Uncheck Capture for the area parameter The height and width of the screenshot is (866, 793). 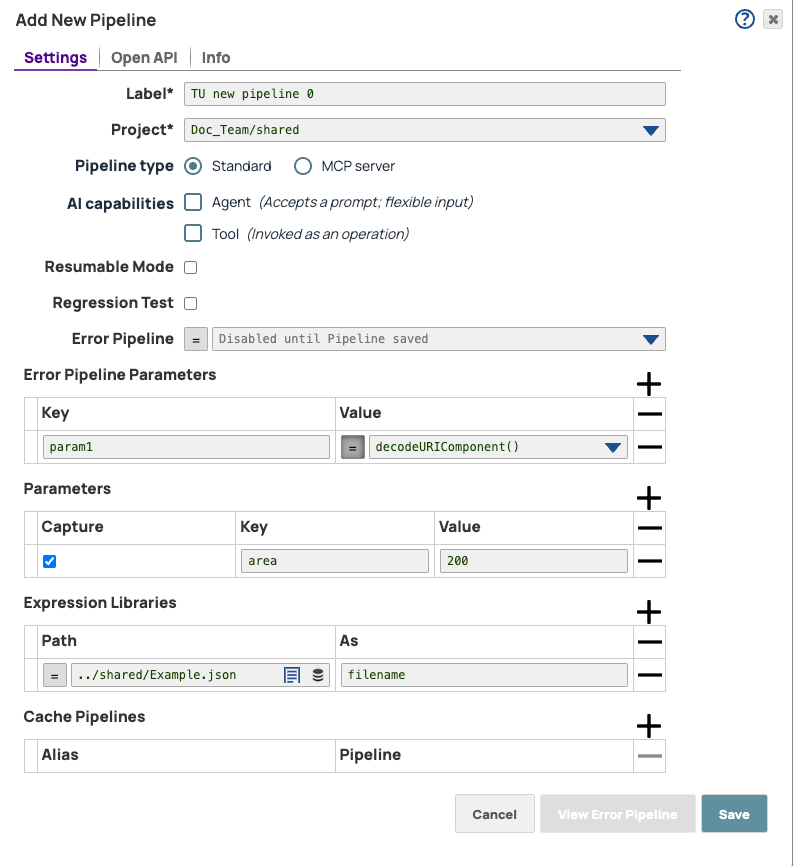[x=49, y=561]
